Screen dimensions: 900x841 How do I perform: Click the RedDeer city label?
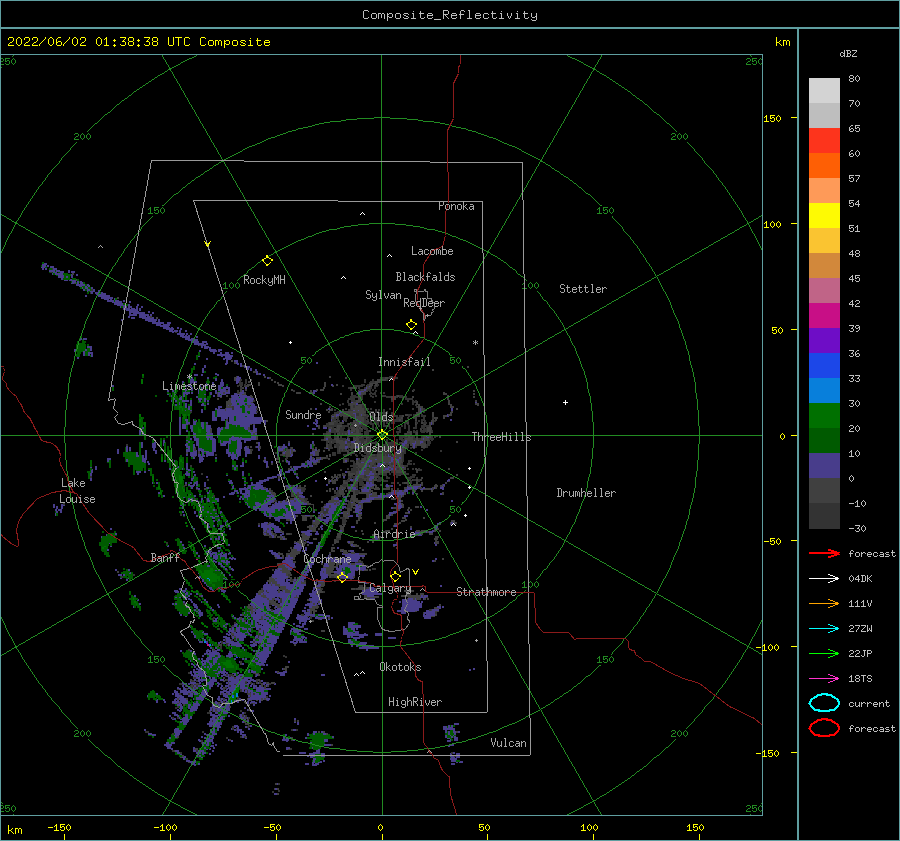pos(424,303)
